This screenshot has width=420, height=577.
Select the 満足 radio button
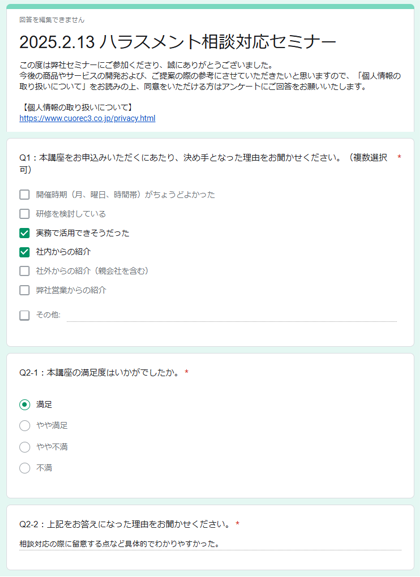(25, 405)
